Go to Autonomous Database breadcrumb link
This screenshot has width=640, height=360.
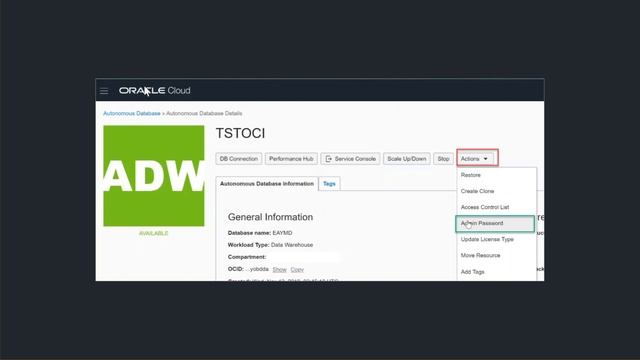(x=132, y=113)
